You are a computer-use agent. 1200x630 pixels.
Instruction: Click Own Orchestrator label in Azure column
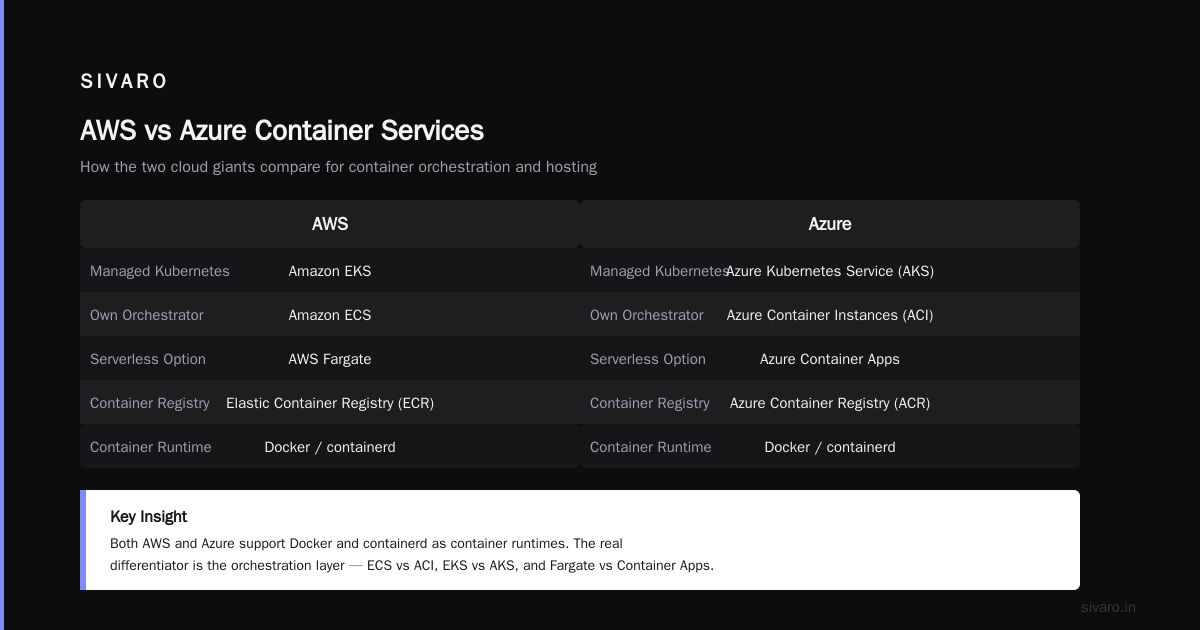click(647, 315)
